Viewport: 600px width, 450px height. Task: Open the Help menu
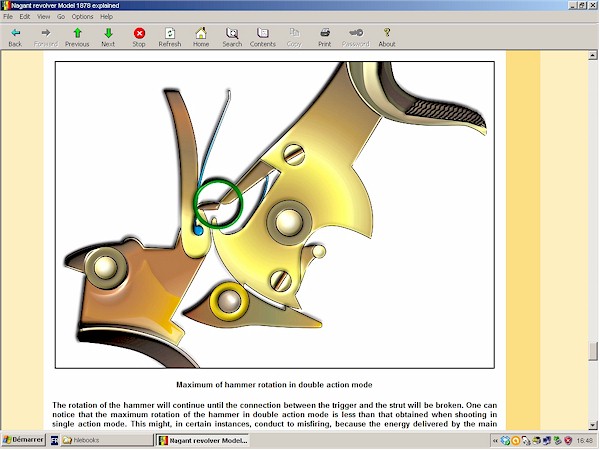[106, 16]
